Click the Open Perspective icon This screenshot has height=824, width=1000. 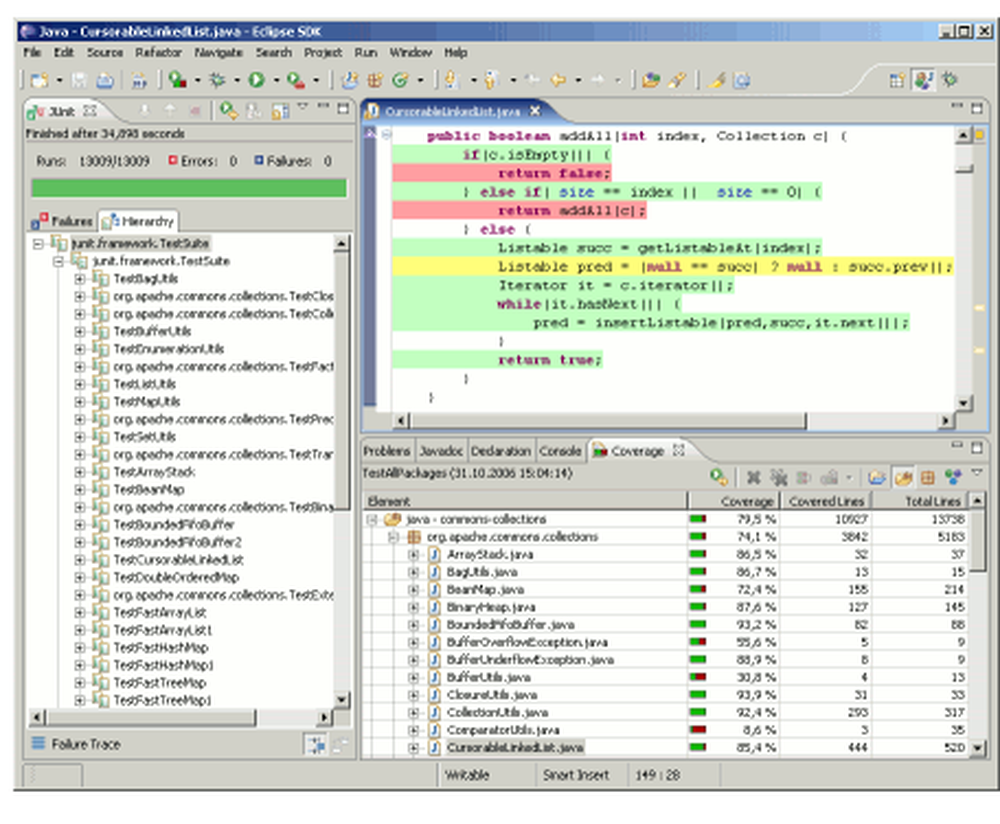click(897, 80)
